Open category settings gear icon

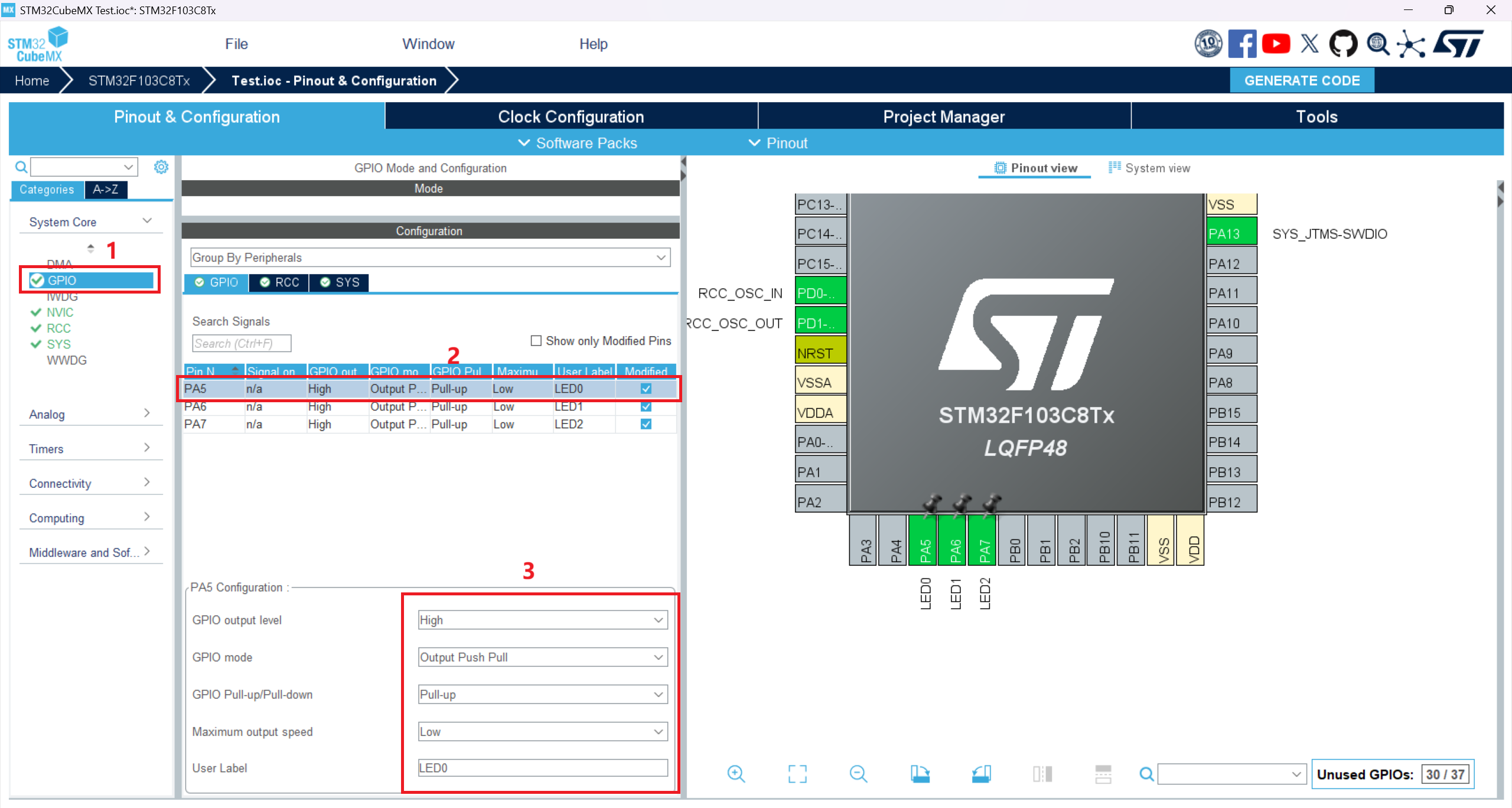point(161,167)
